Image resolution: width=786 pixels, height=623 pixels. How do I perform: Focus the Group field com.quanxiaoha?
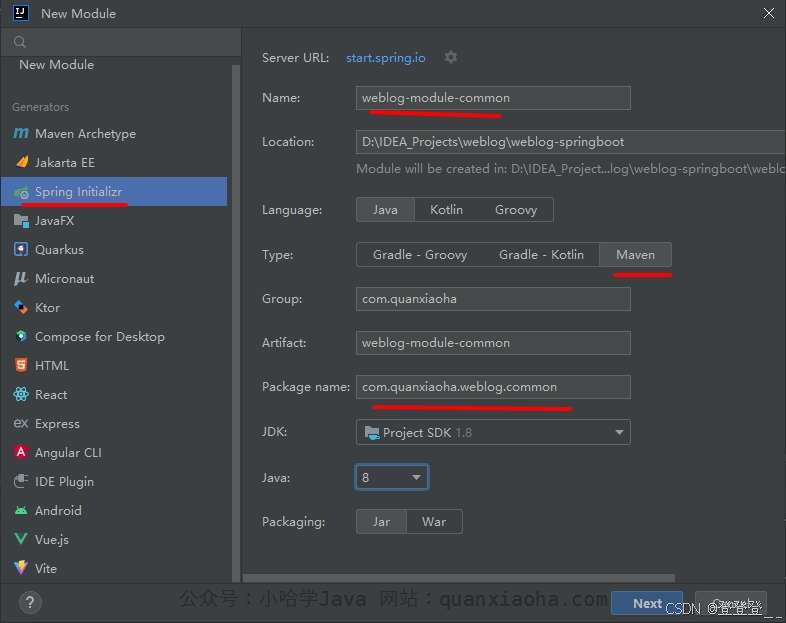(493, 299)
